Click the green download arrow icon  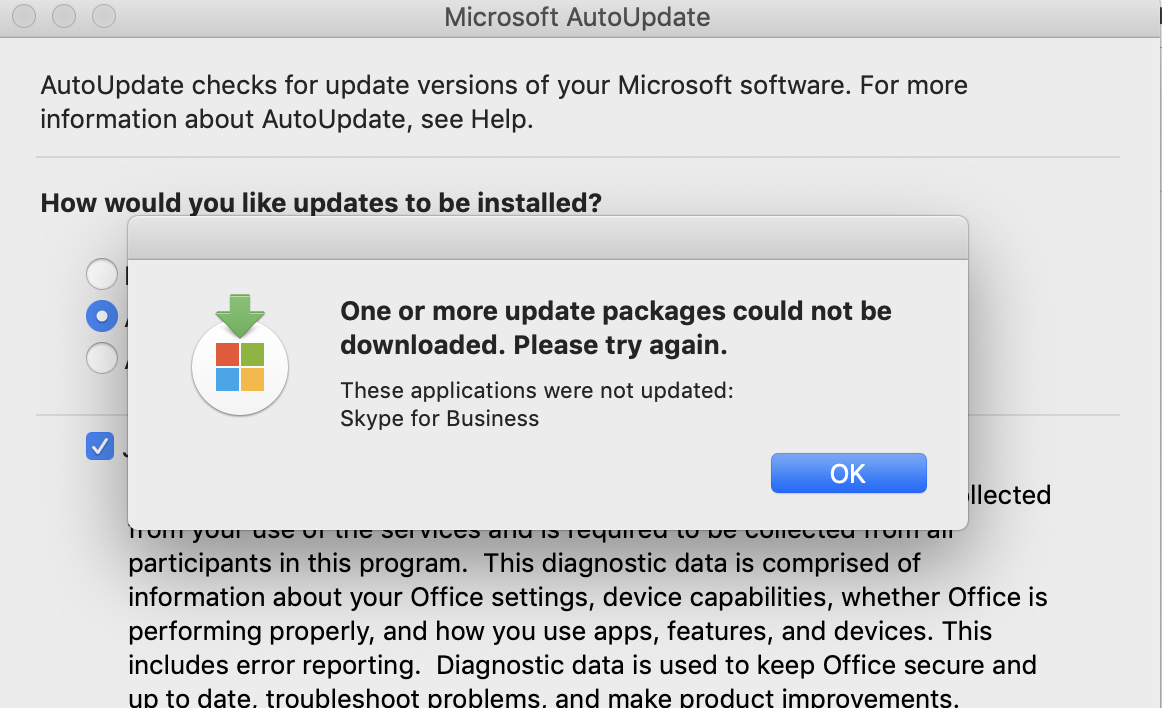240,315
